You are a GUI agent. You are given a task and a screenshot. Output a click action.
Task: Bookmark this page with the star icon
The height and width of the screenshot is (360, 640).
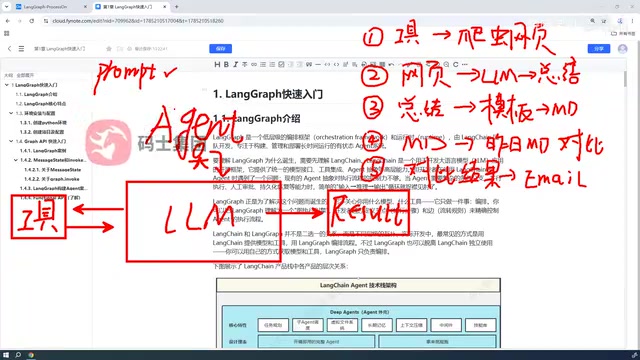[604, 21]
